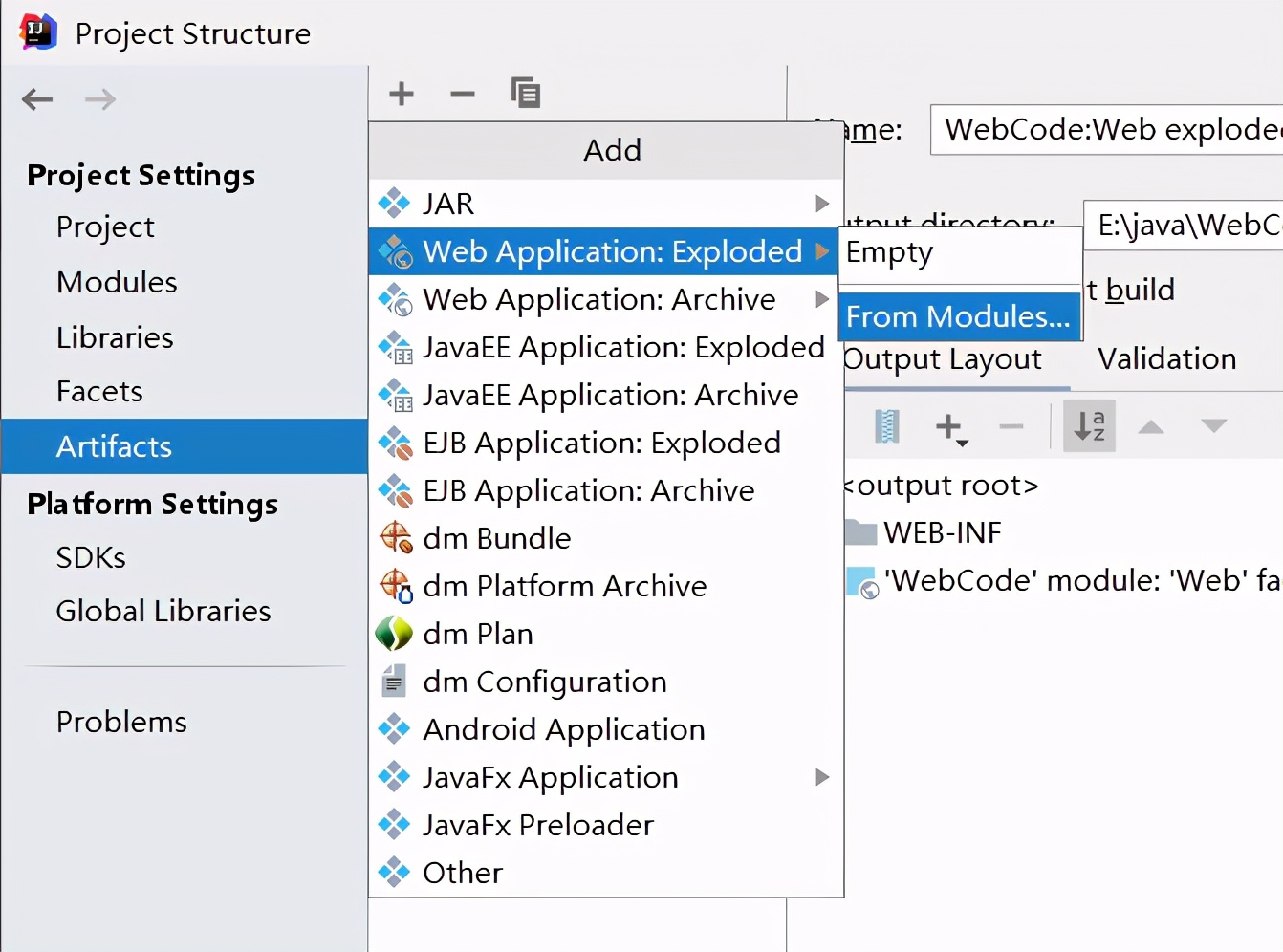Select the <output root> tree node
This screenshot has width=1283, height=952.
[941, 486]
